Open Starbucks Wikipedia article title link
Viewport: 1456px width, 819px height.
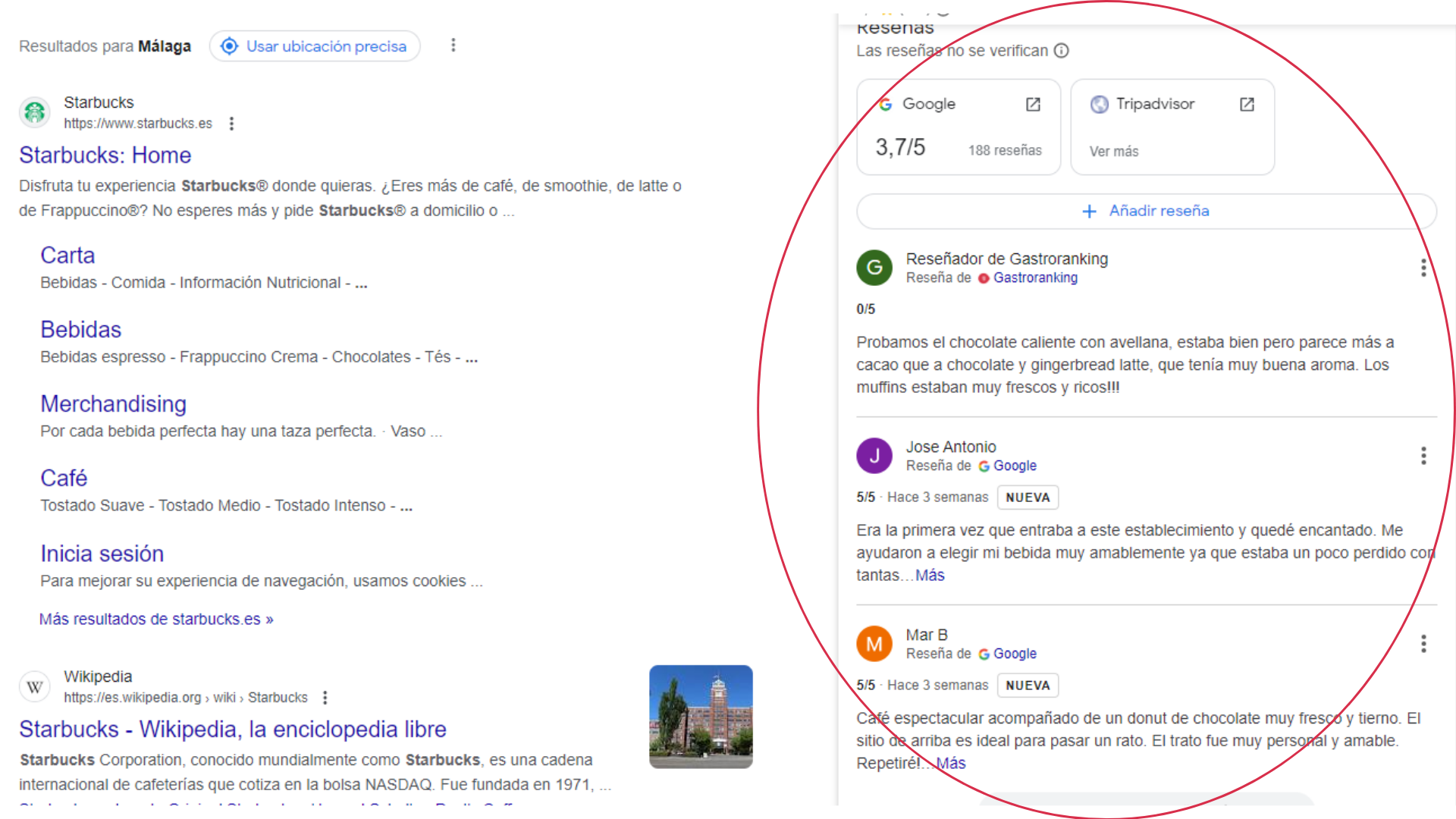232,729
